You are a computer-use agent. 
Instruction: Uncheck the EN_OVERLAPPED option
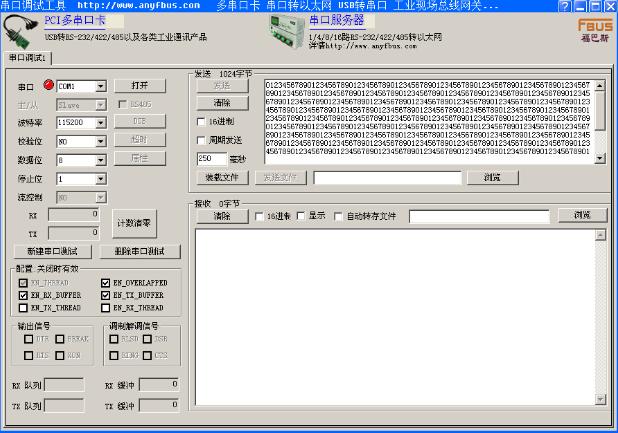[x=107, y=283]
